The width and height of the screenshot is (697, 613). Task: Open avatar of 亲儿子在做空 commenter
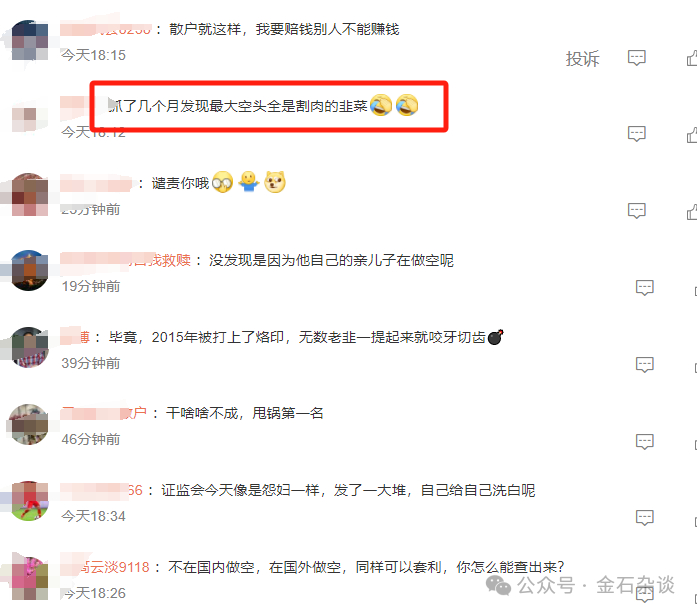pos(29,271)
